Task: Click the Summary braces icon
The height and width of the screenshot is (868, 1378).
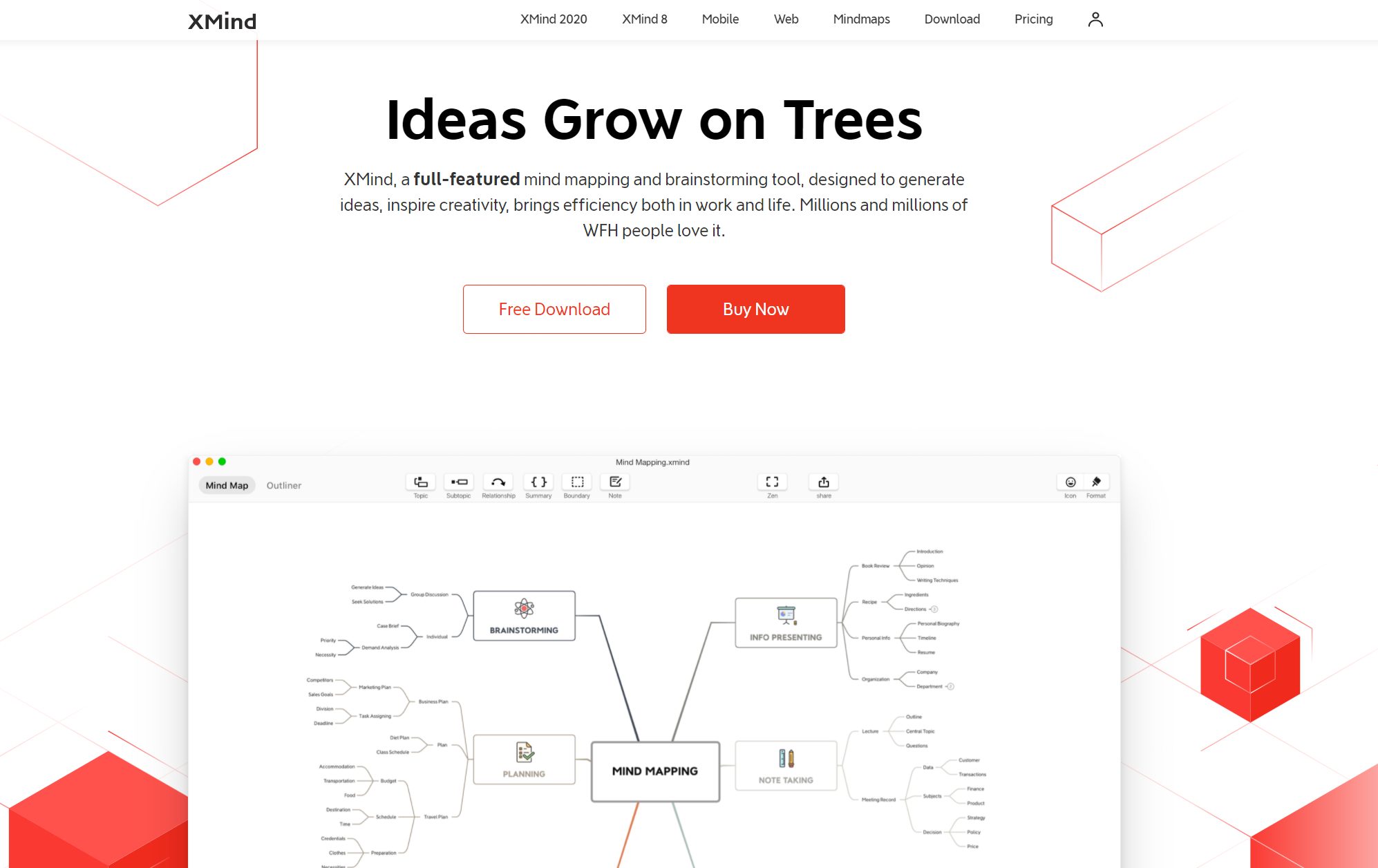Action: [x=538, y=482]
